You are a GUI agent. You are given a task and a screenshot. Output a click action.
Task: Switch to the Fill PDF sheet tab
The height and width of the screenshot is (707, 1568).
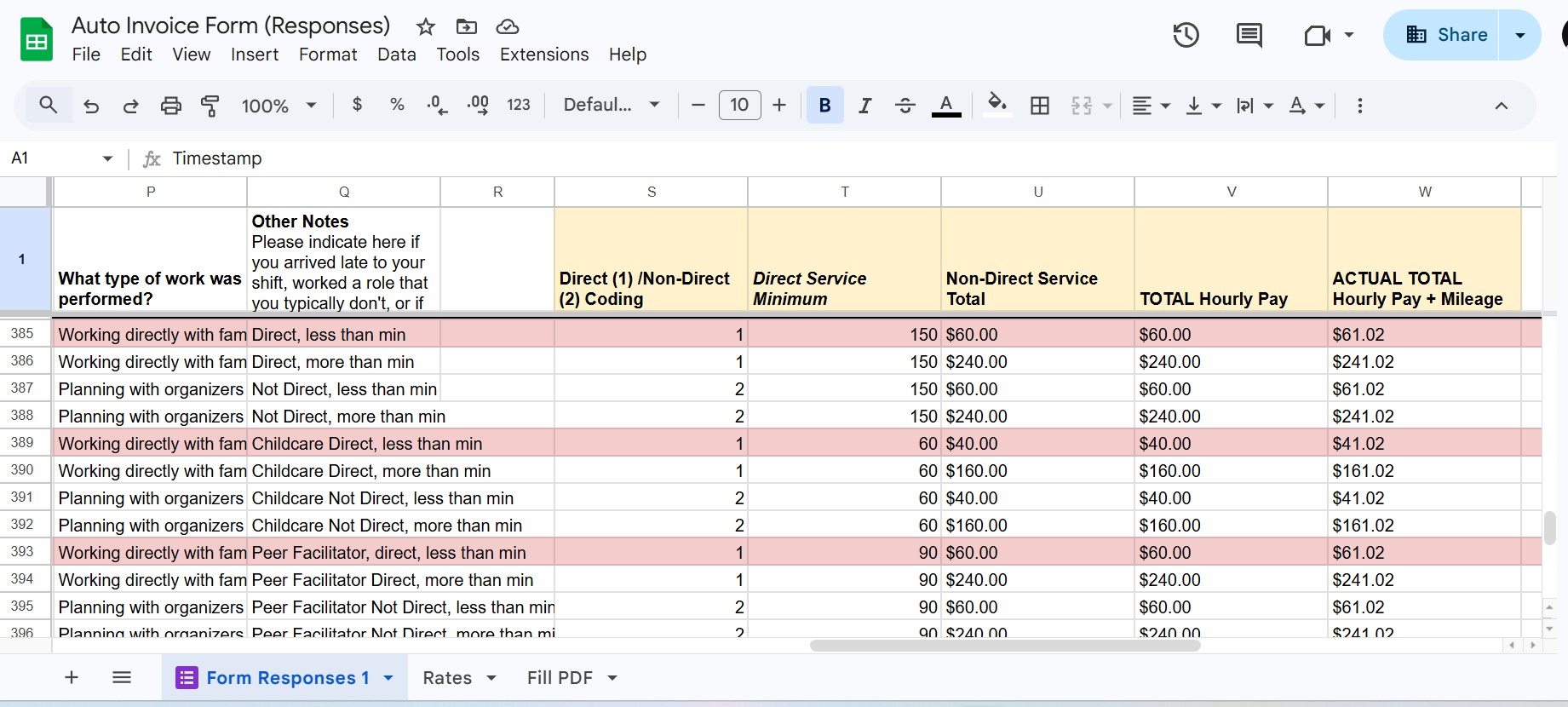[x=560, y=678]
